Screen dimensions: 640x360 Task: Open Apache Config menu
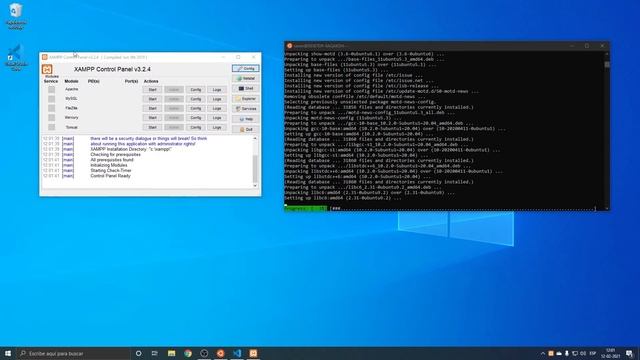point(196,89)
